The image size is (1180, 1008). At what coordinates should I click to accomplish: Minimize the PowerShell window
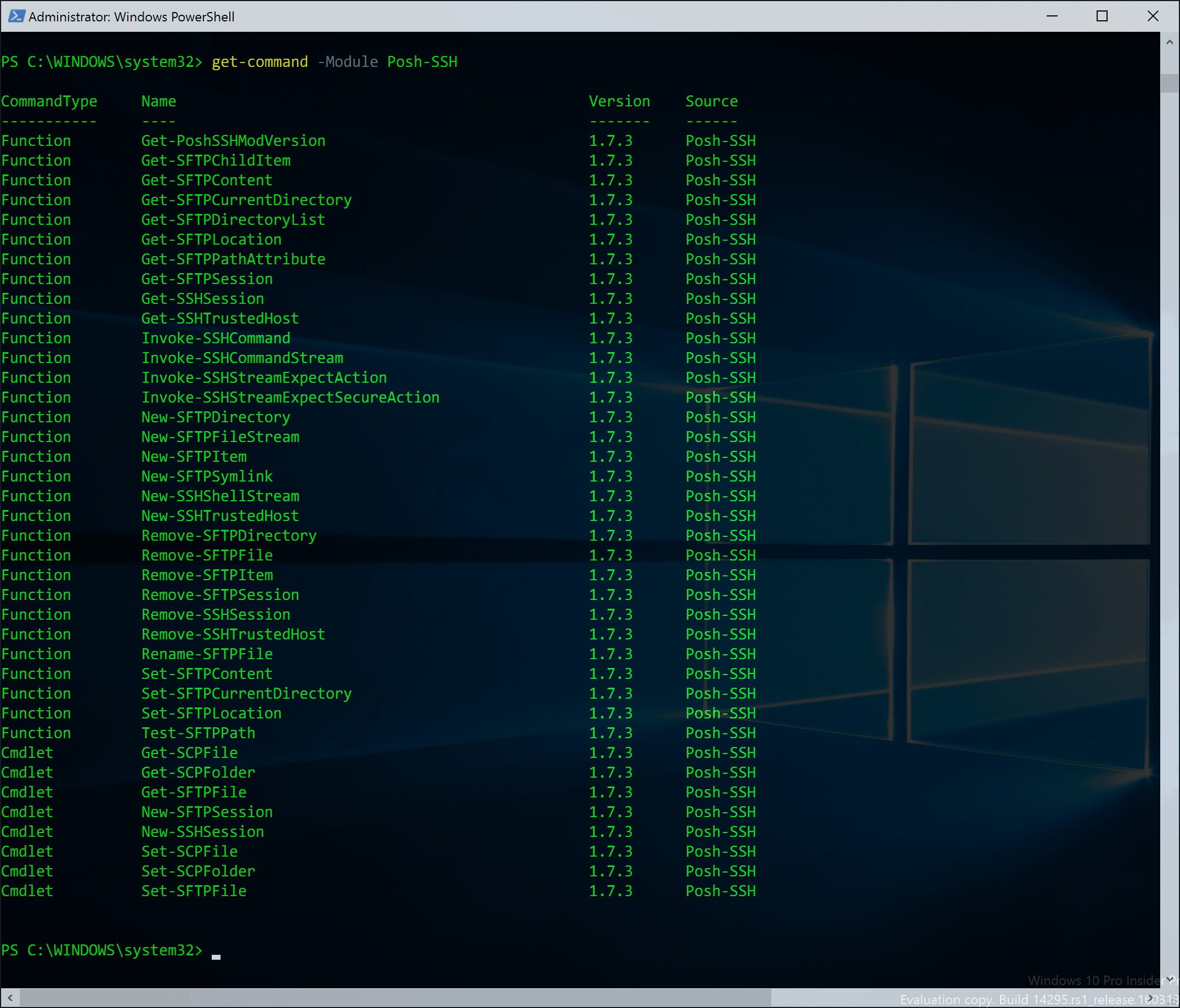[1051, 16]
